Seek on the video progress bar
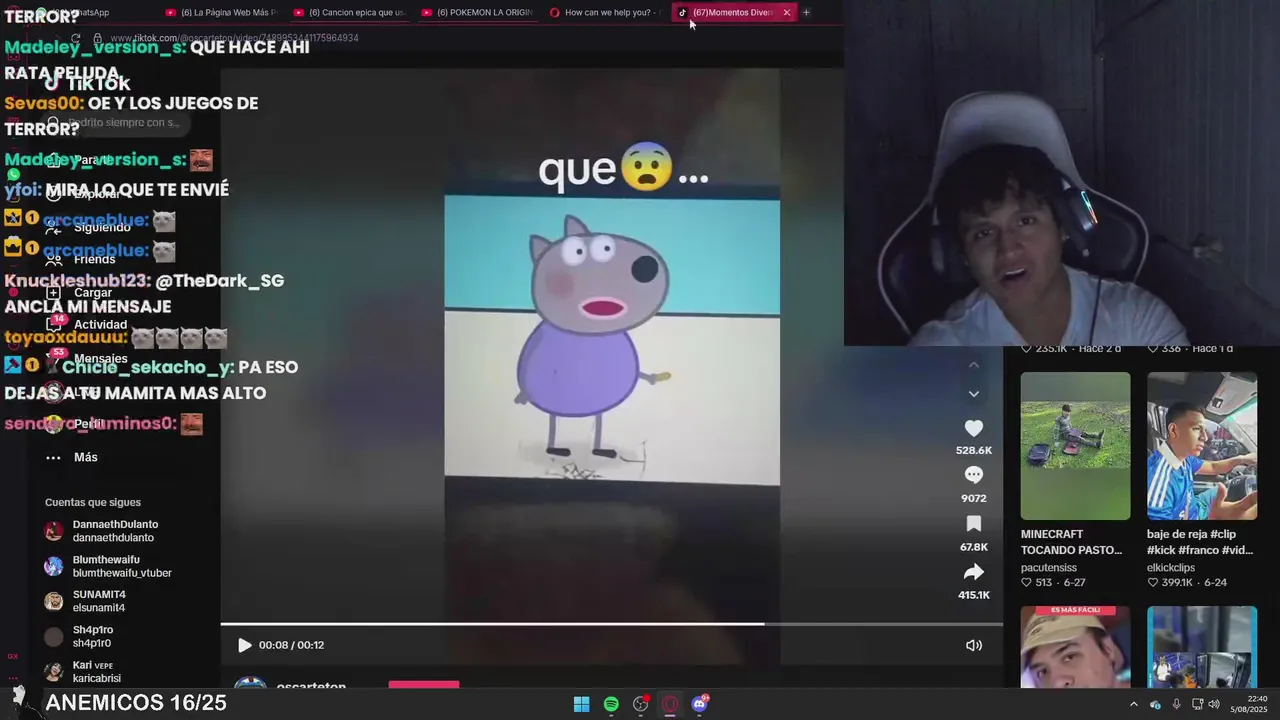This screenshot has width=1280, height=720. [x=611, y=624]
